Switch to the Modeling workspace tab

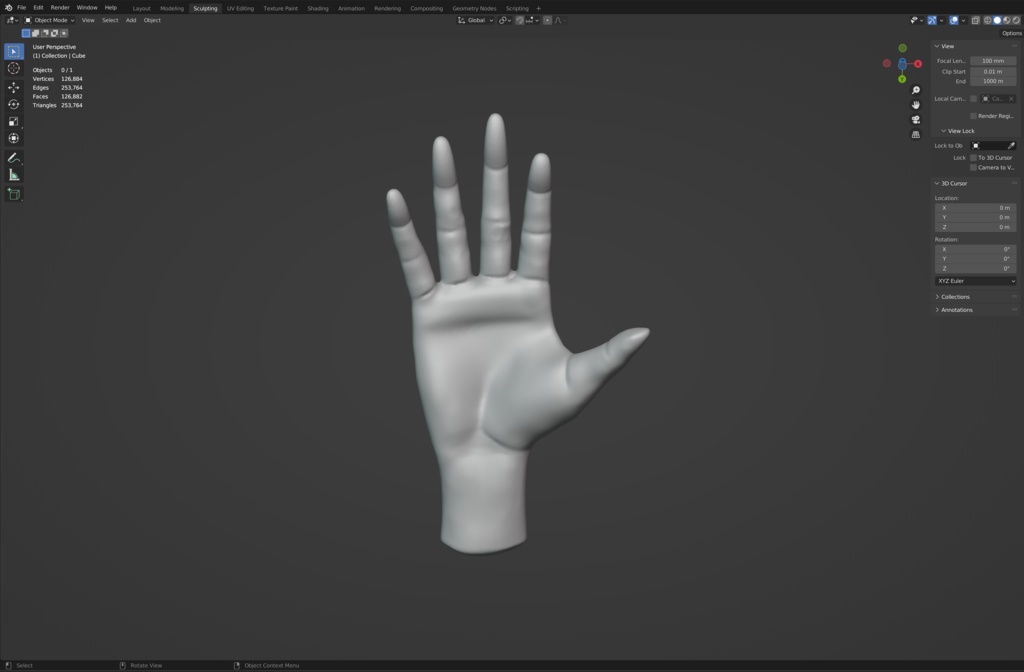pyautogui.click(x=172, y=8)
